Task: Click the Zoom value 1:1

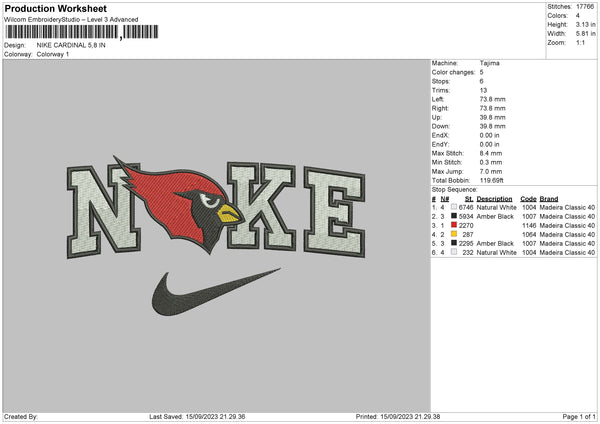Action: pyautogui.click(x=580, y=43)
